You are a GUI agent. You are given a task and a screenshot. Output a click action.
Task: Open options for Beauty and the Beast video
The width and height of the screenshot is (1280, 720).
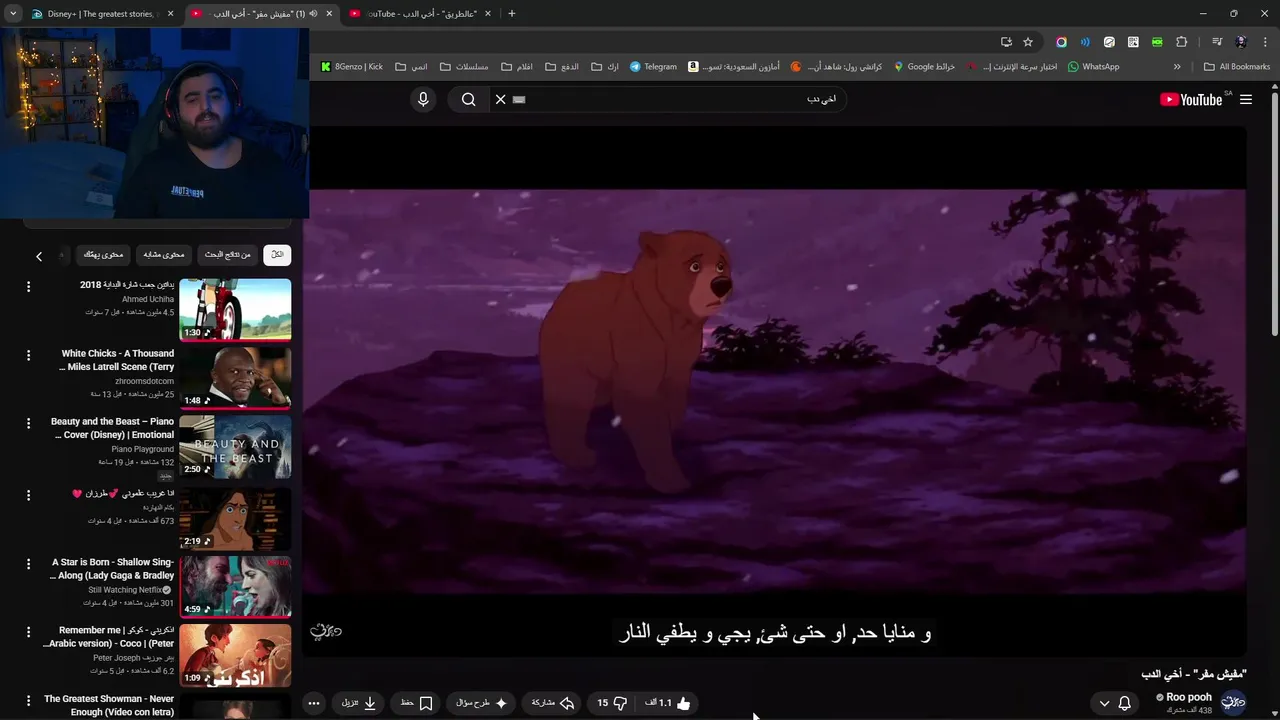(x=28, y=423)
